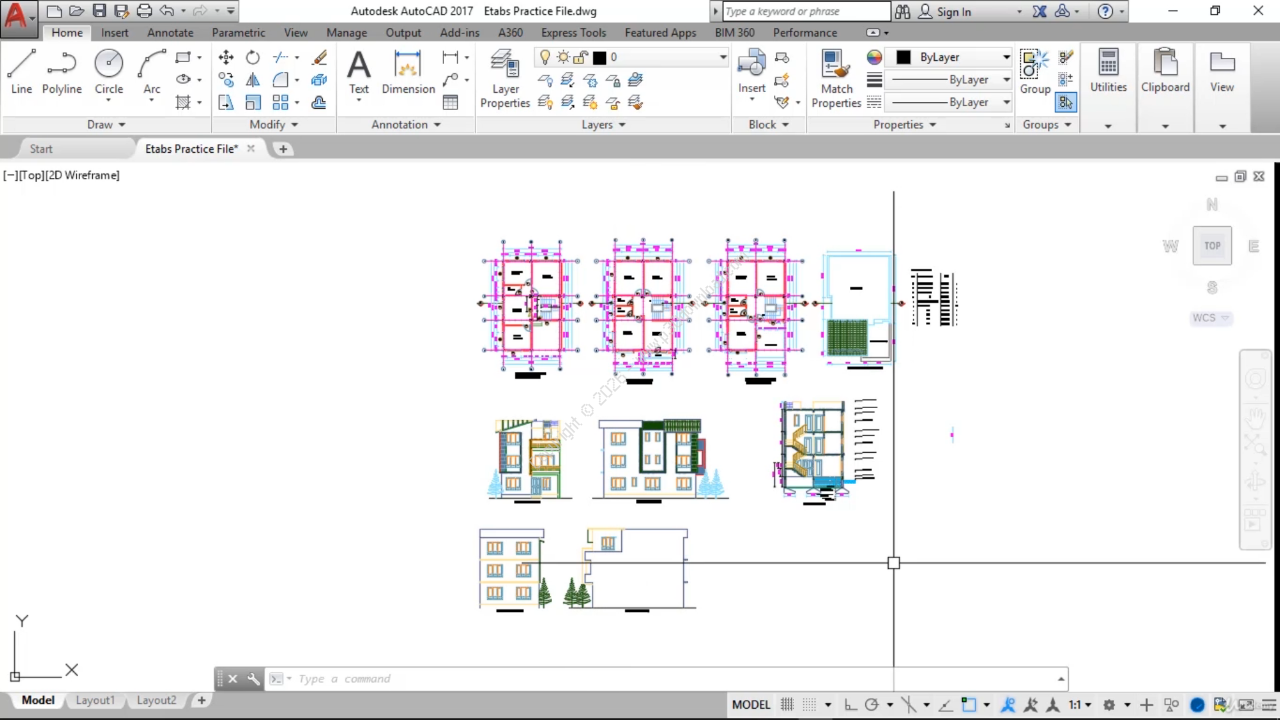Screen dimensions: 1280x720
Task: Click Match Properties tool
Action: (836, 79)
